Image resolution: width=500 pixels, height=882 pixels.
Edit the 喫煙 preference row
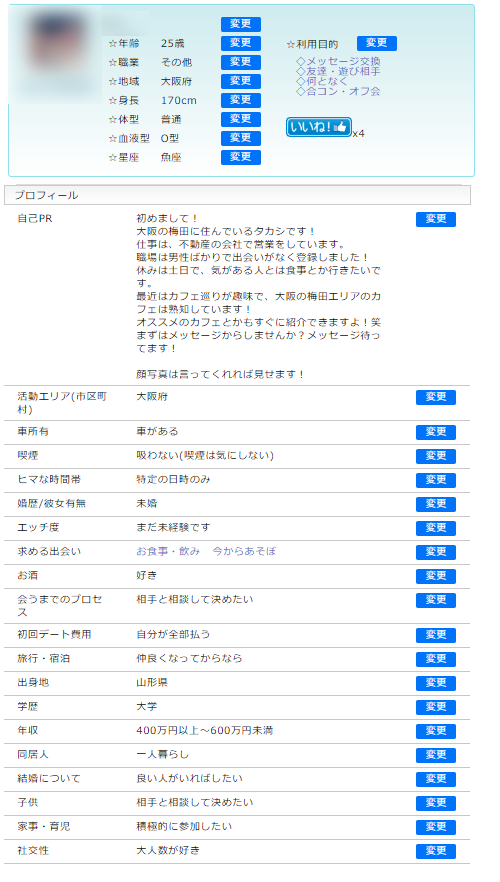point(436,456)
